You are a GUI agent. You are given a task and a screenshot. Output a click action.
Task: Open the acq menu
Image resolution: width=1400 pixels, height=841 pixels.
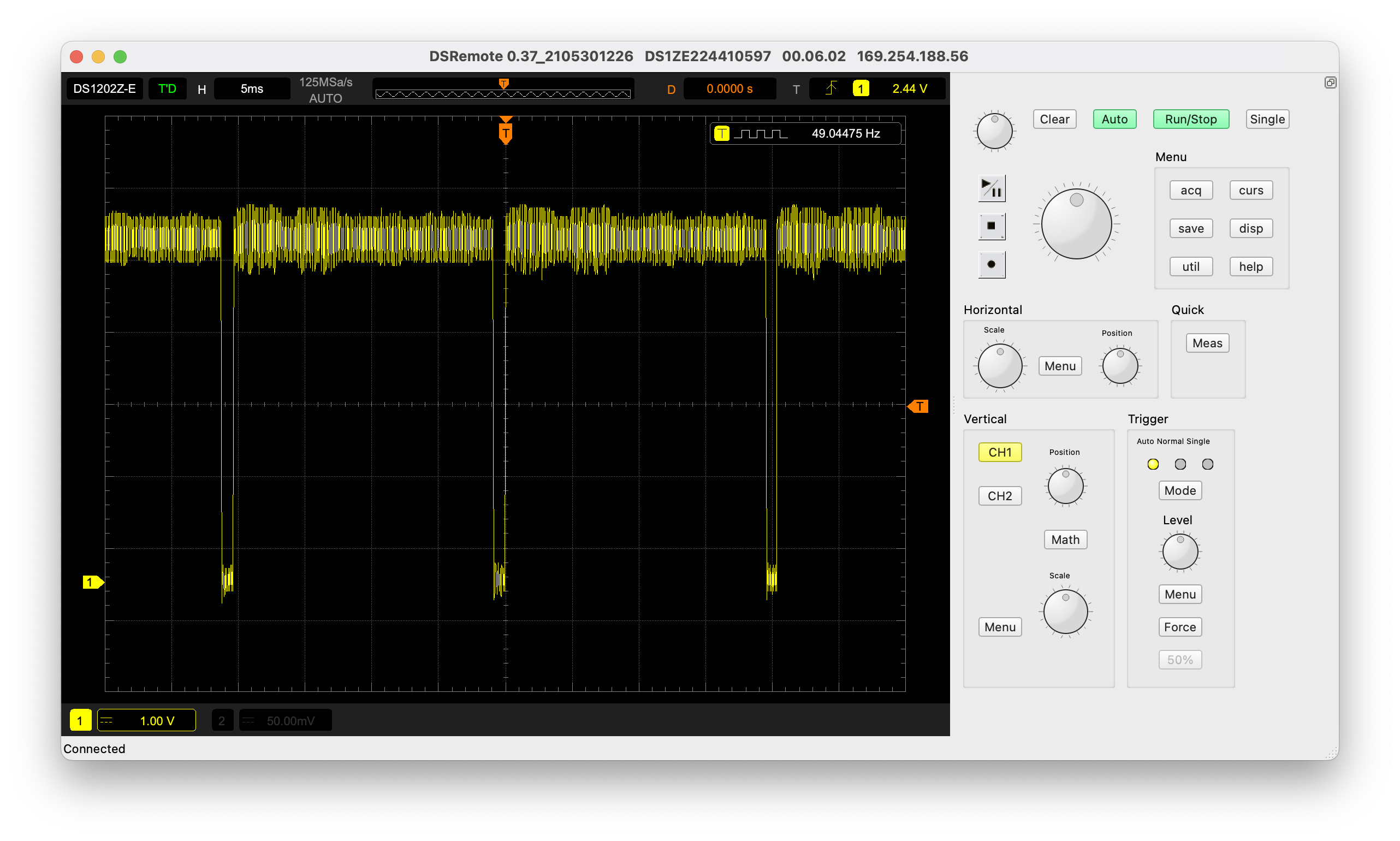[x=1191, y=190]
